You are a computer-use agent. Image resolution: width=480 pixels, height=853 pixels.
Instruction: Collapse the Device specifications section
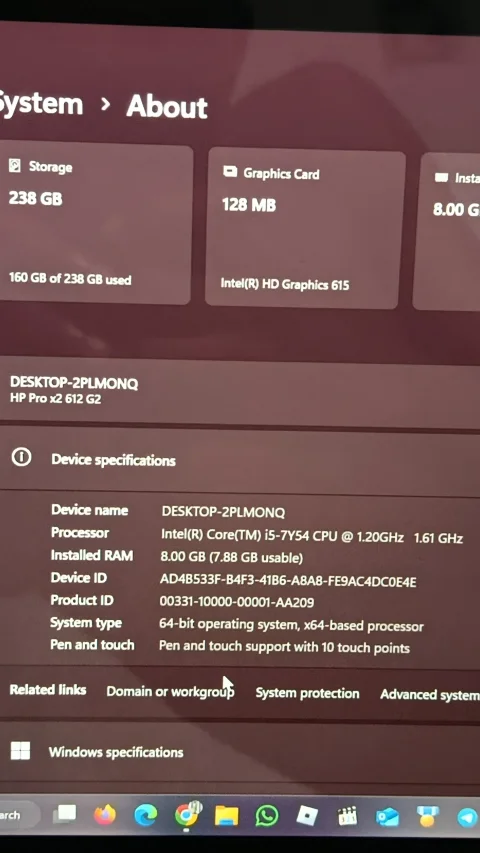click(240, 460)
